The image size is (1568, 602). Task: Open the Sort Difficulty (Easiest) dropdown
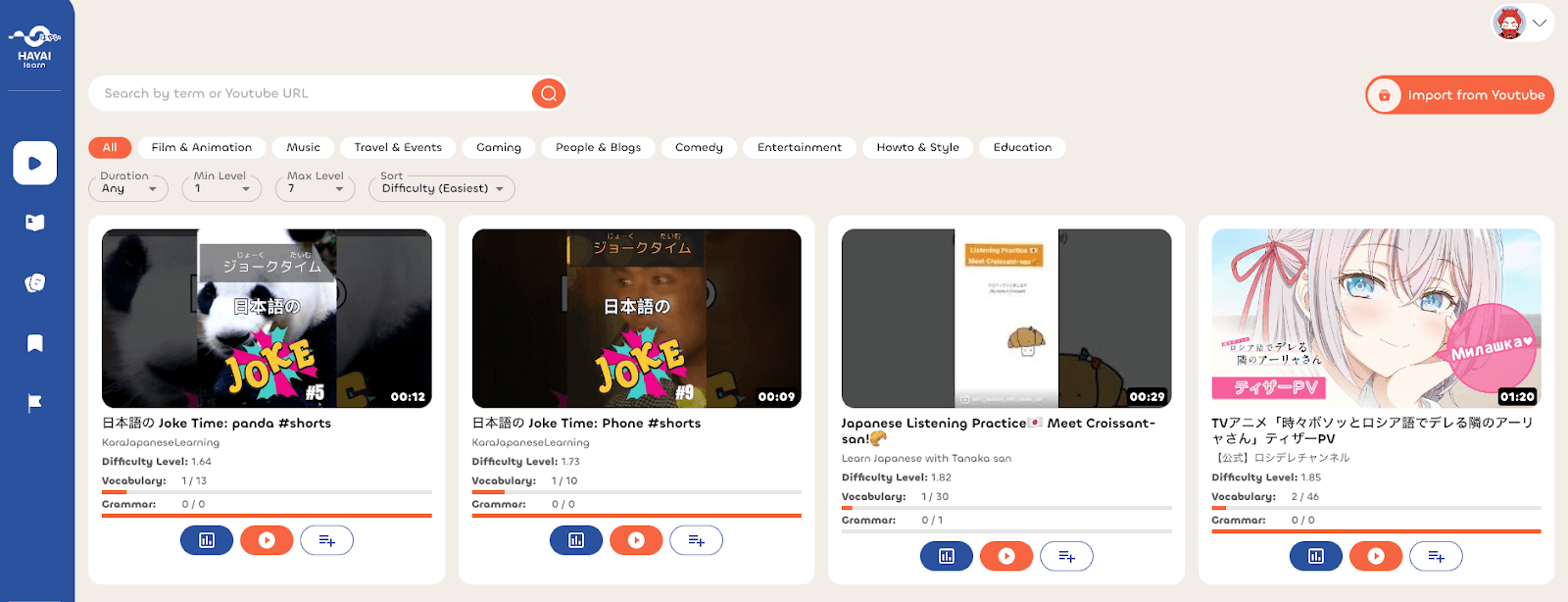click(442, 187)
